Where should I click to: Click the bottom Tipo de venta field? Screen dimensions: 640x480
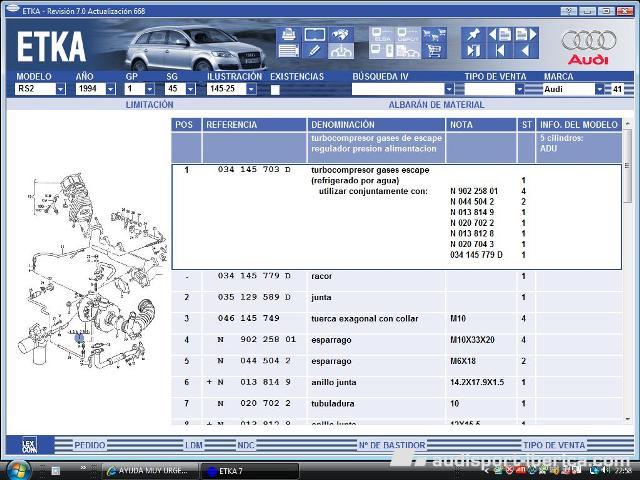click(554, 445)
